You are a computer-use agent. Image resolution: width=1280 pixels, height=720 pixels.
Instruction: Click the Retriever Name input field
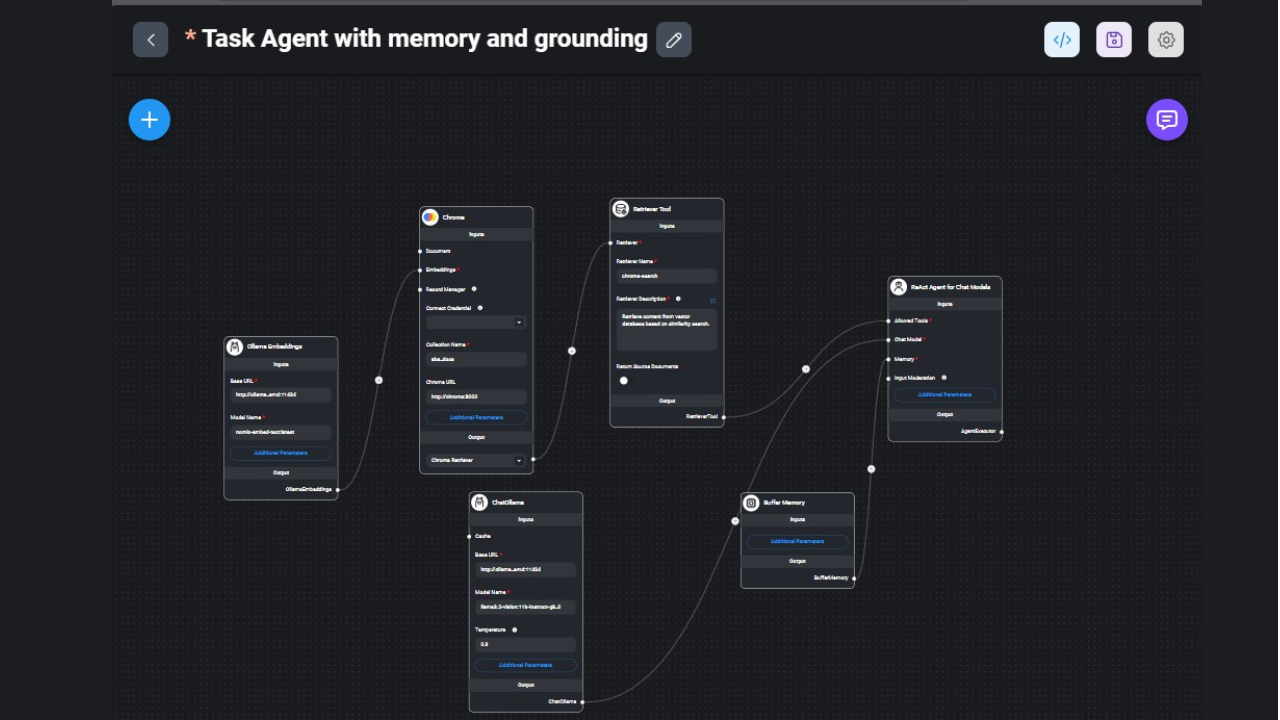coord(667,276)
